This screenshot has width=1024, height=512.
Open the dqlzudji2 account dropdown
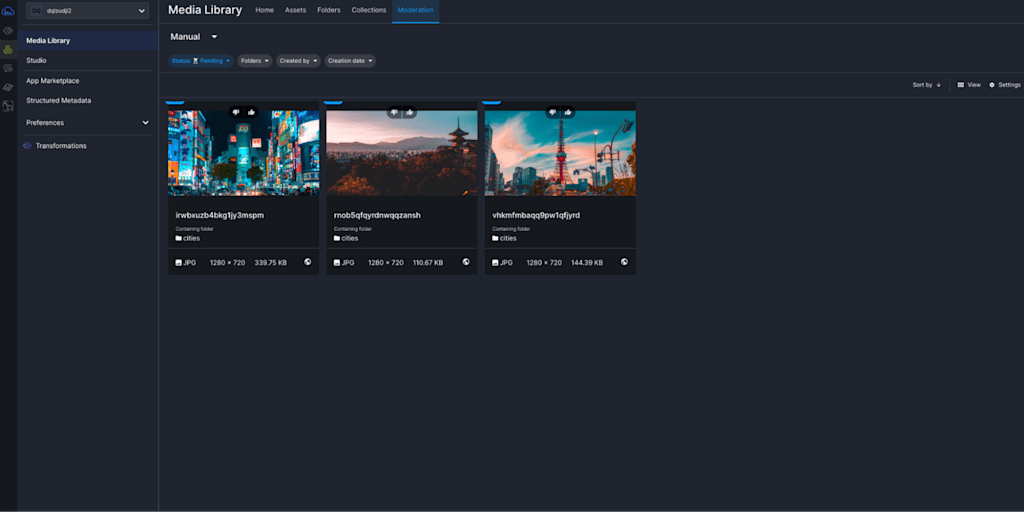tap(88, 10)
